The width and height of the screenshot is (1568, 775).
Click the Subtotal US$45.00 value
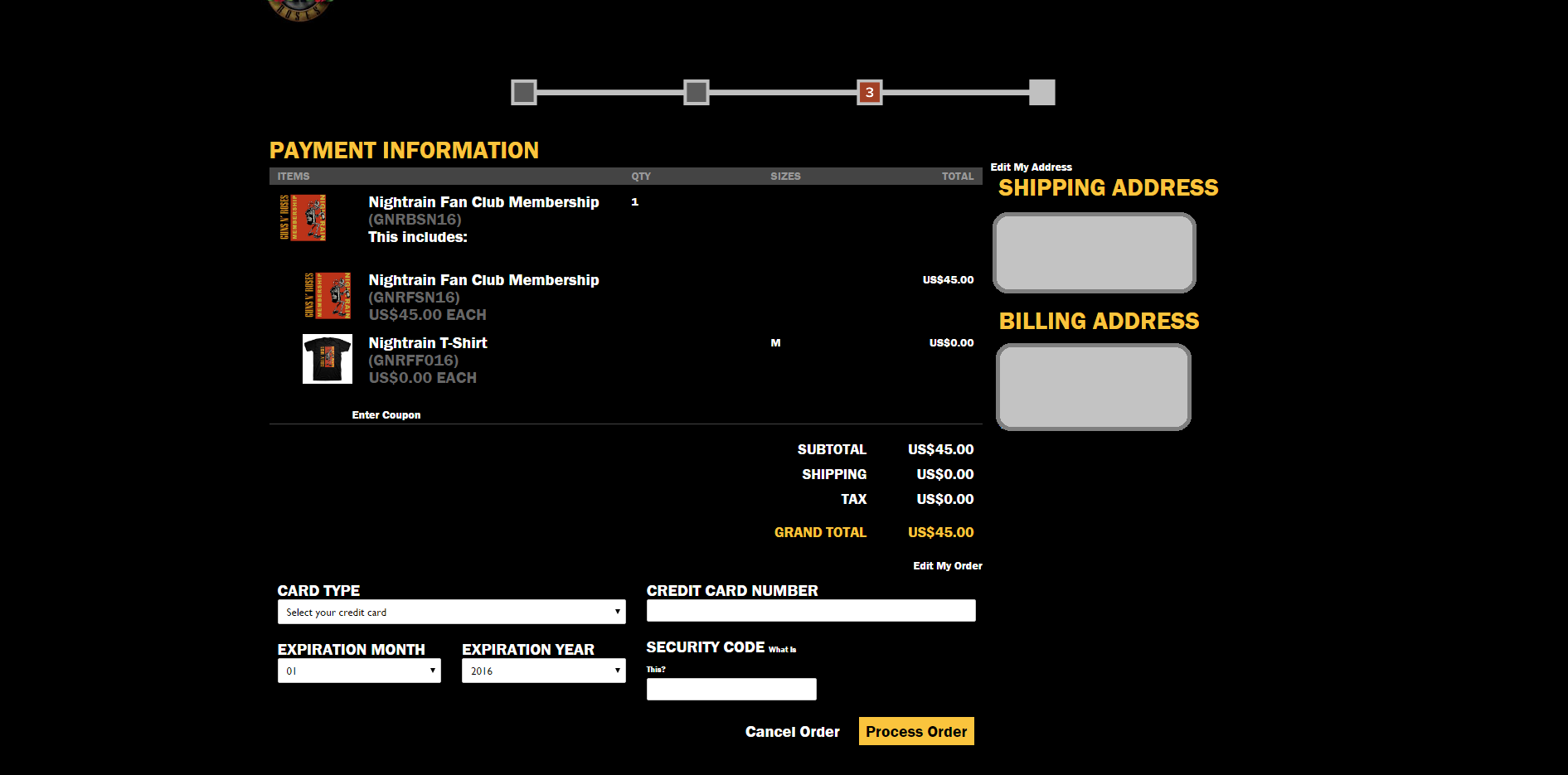(941, 449)
